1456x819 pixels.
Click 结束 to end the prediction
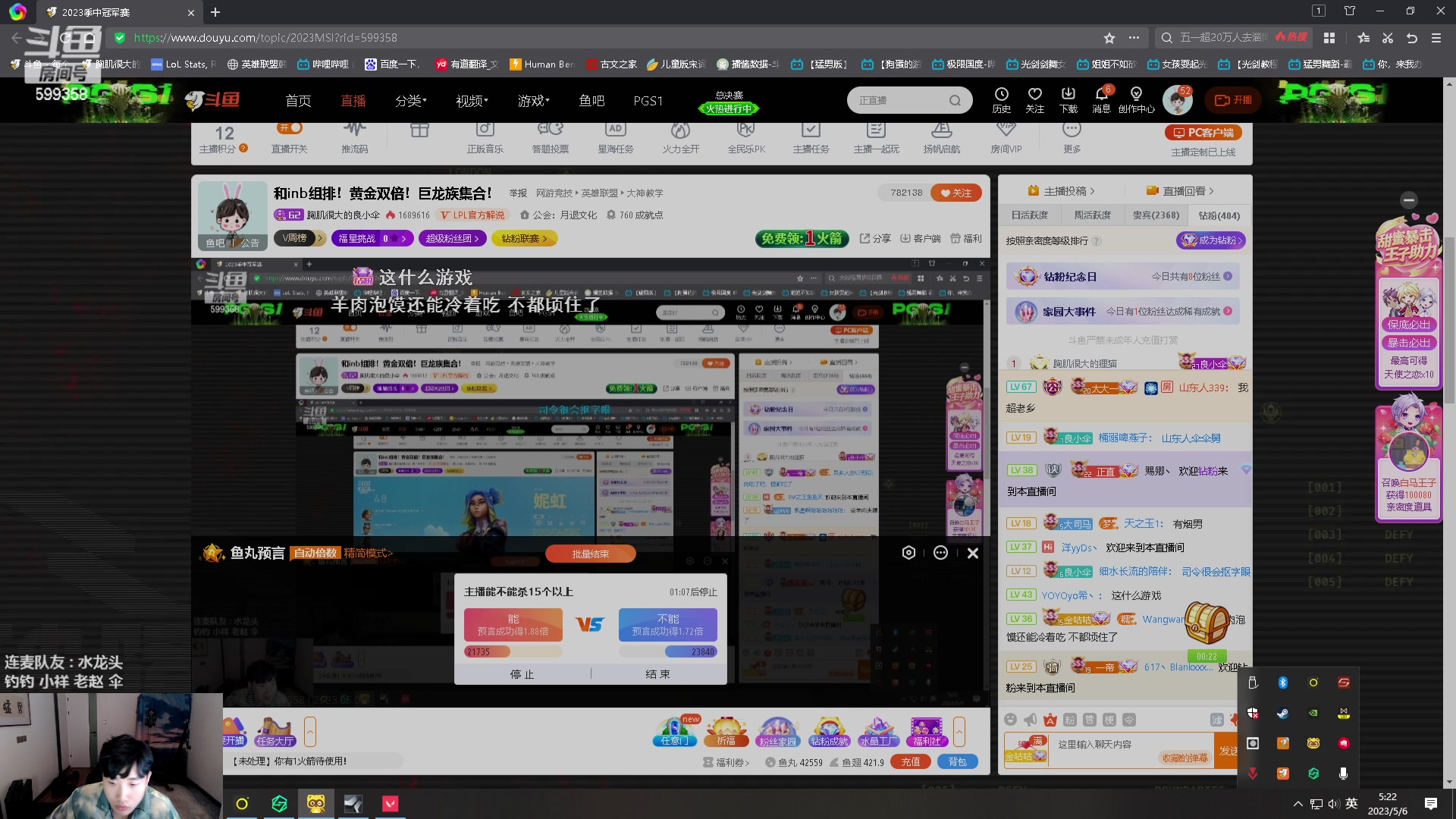(657, 674)
